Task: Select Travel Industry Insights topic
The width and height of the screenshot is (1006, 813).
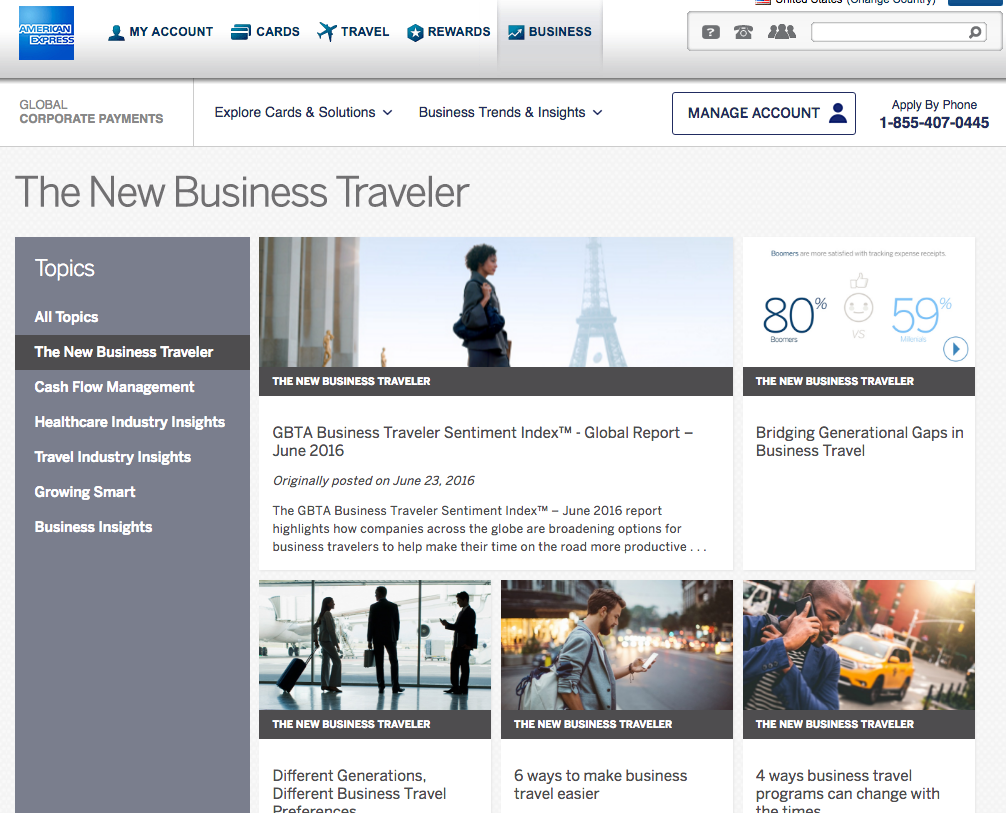Action: [x=113, y=457]
